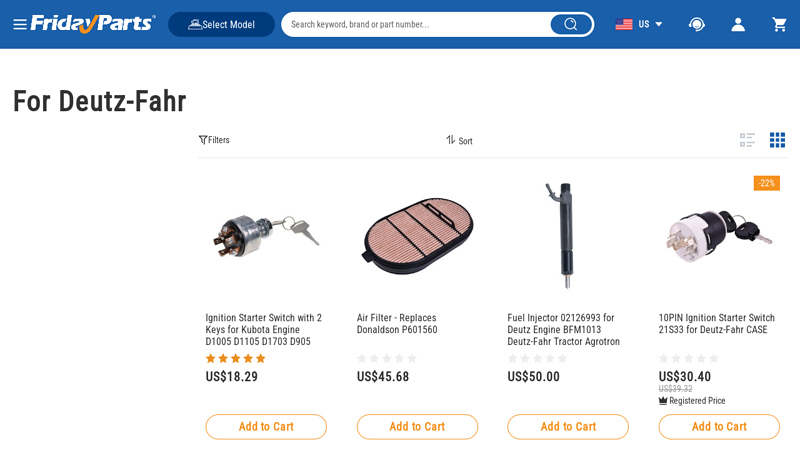
Task: Click in the keyword search field
Action: (415, 24)
